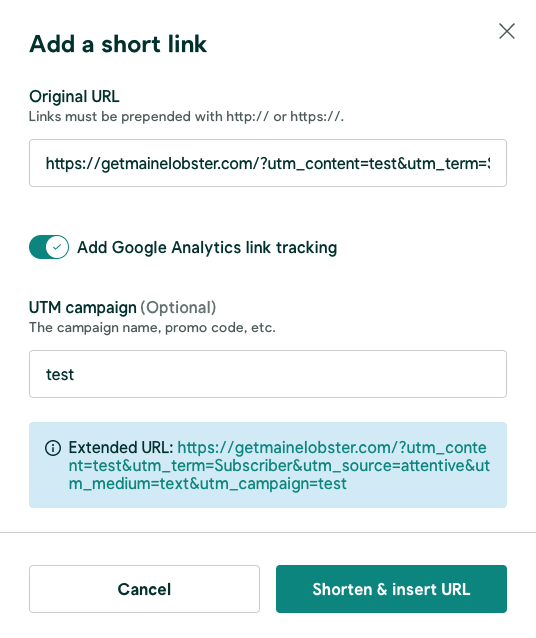This screenshot has height=638, width=536.
Task: Close the Add a short link dialog
Action: pyautogui.click(x=507, y=31)
